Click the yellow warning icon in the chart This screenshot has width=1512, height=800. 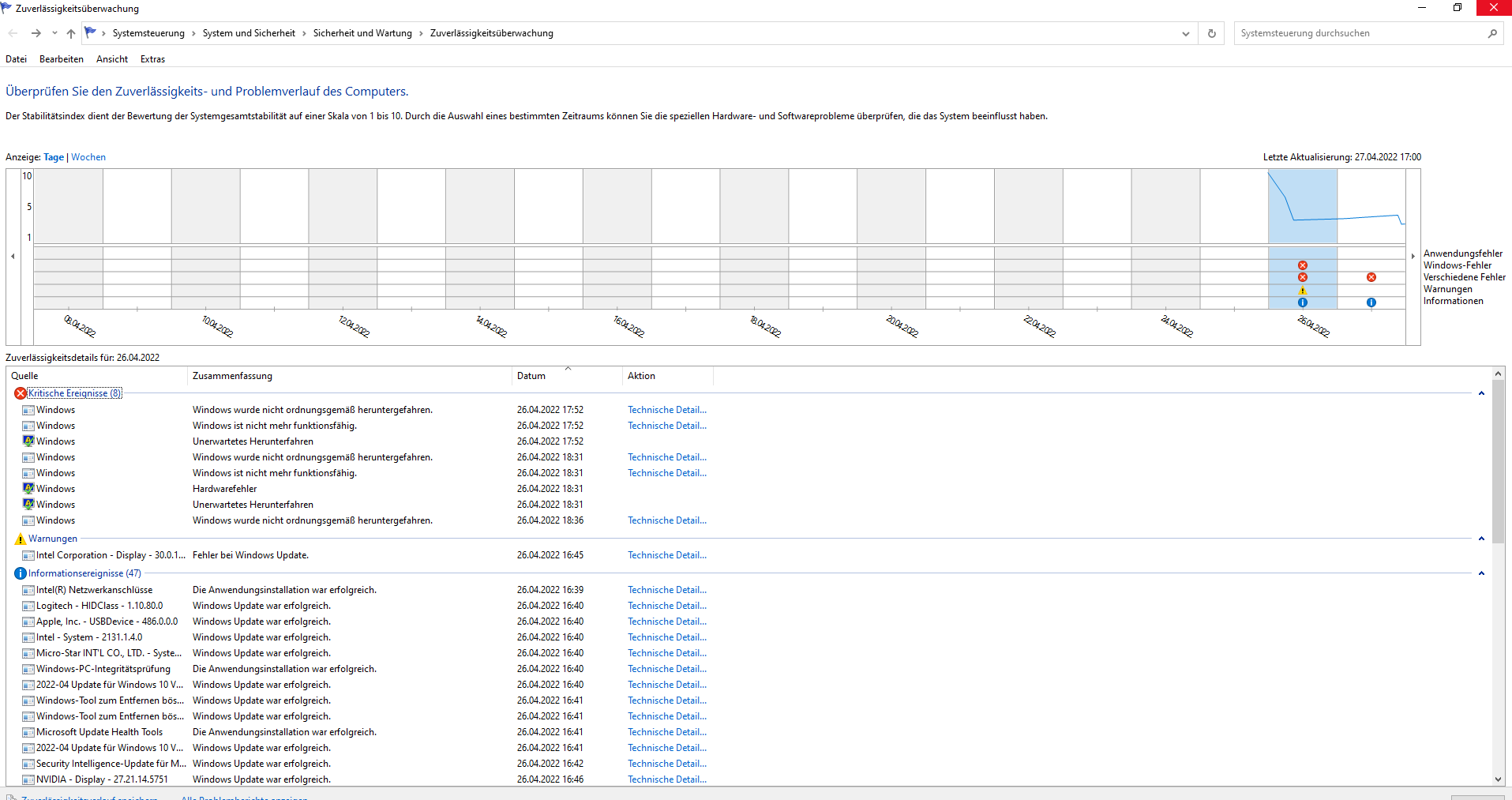[x=1302, y=290]
